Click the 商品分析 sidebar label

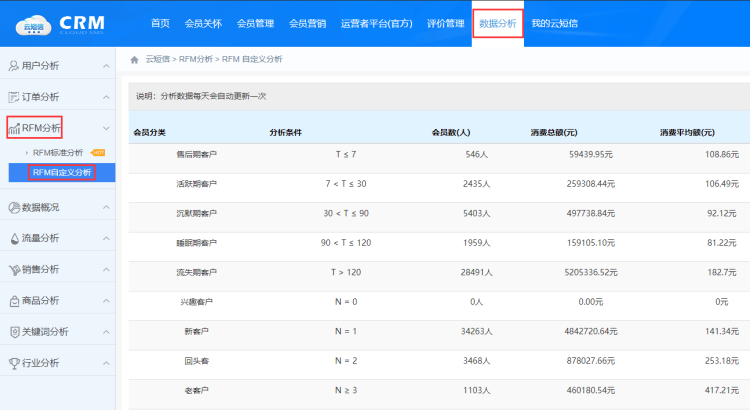(40, 301)
